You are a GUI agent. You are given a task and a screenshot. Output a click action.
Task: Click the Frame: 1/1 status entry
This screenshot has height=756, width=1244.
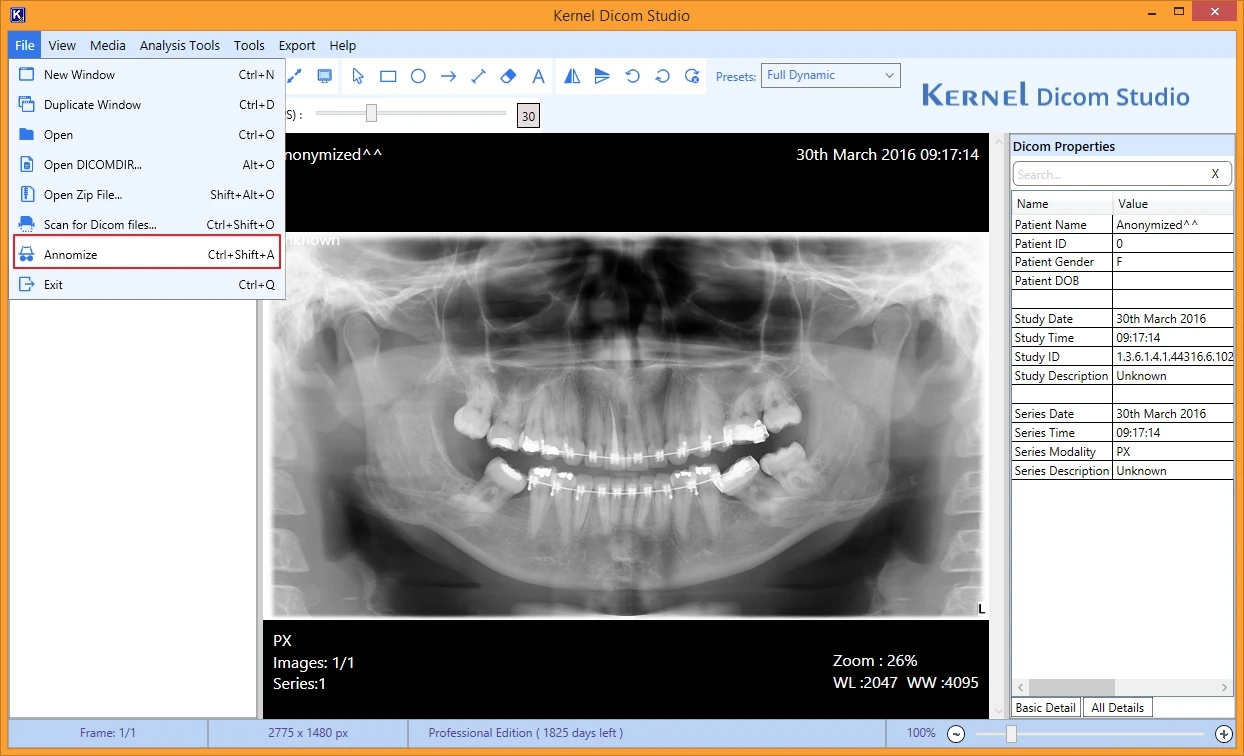tap(107, 733)
